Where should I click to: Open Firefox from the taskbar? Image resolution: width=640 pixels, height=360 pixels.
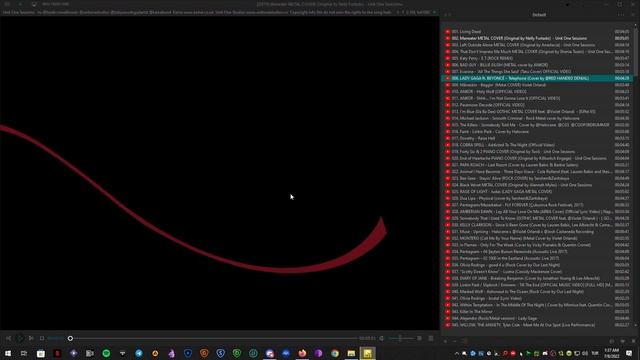tap(302, 353)
